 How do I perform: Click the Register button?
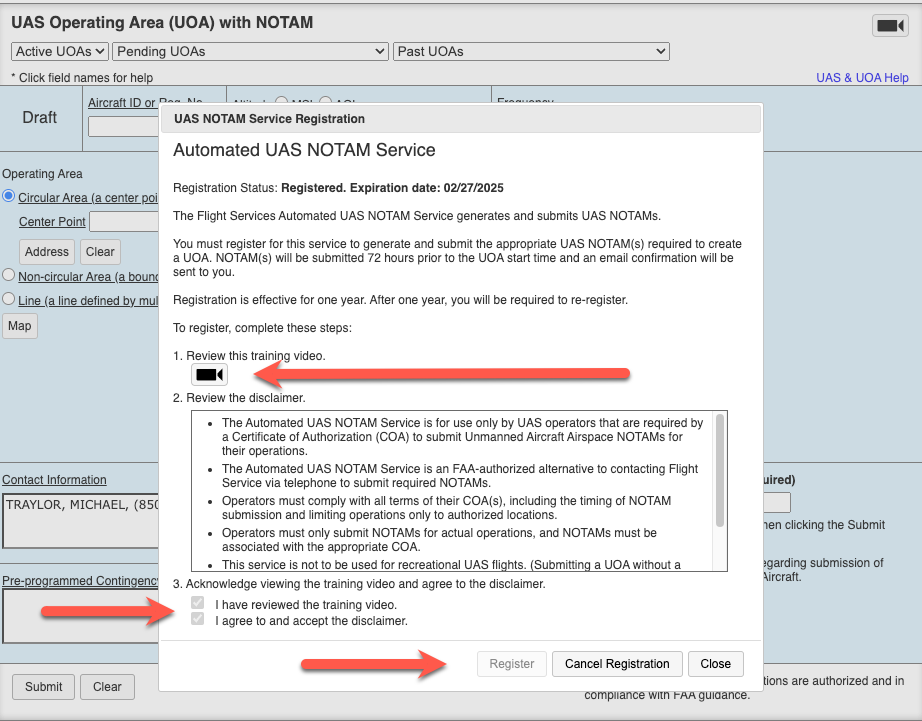point(512,664)
